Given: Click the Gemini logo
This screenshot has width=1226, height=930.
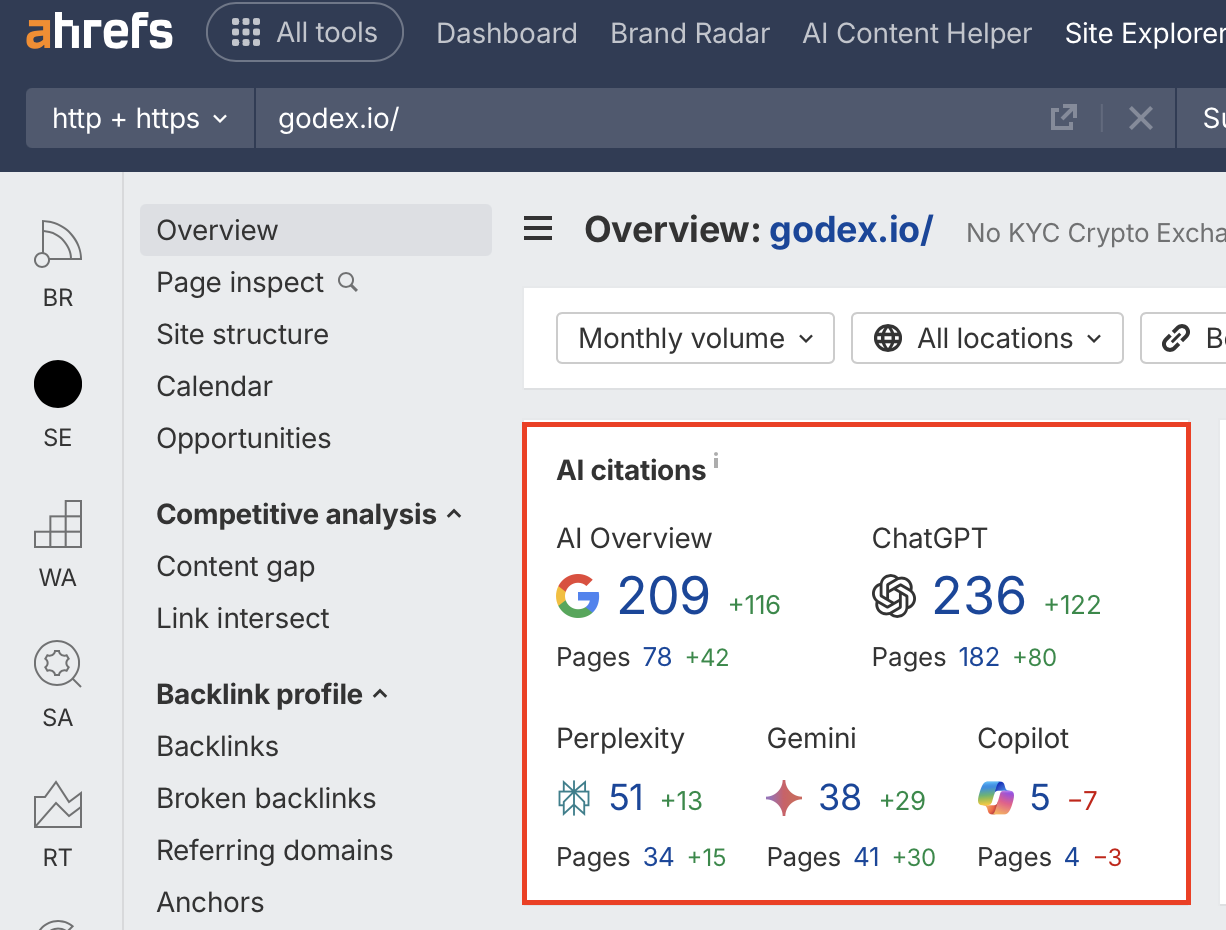Looking at the screenshot, I should pos(784,798).
